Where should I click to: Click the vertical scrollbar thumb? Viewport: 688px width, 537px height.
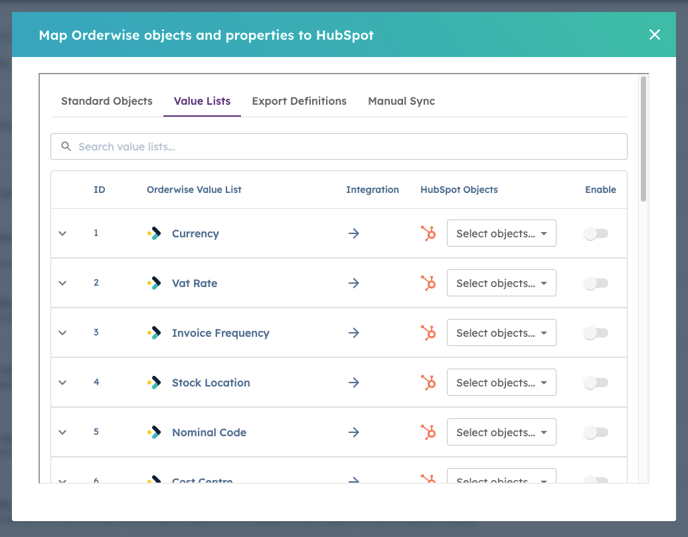tap(643, 139)
